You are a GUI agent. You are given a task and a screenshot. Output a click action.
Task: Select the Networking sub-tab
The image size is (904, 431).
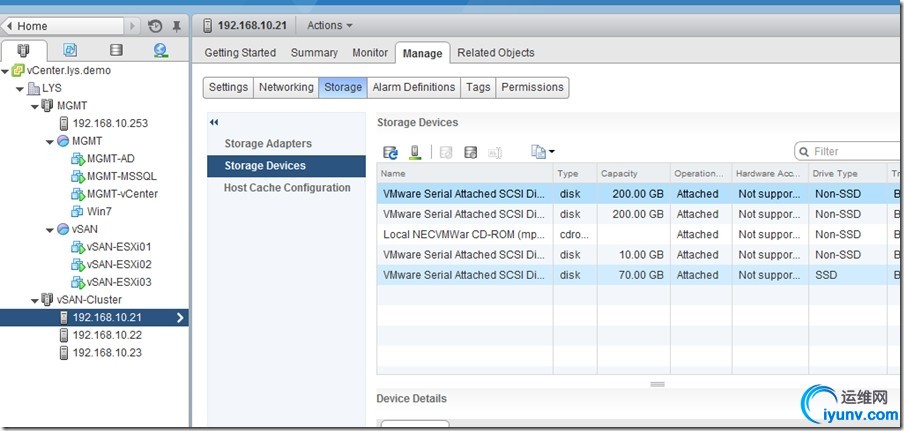(x=286, y=88)
